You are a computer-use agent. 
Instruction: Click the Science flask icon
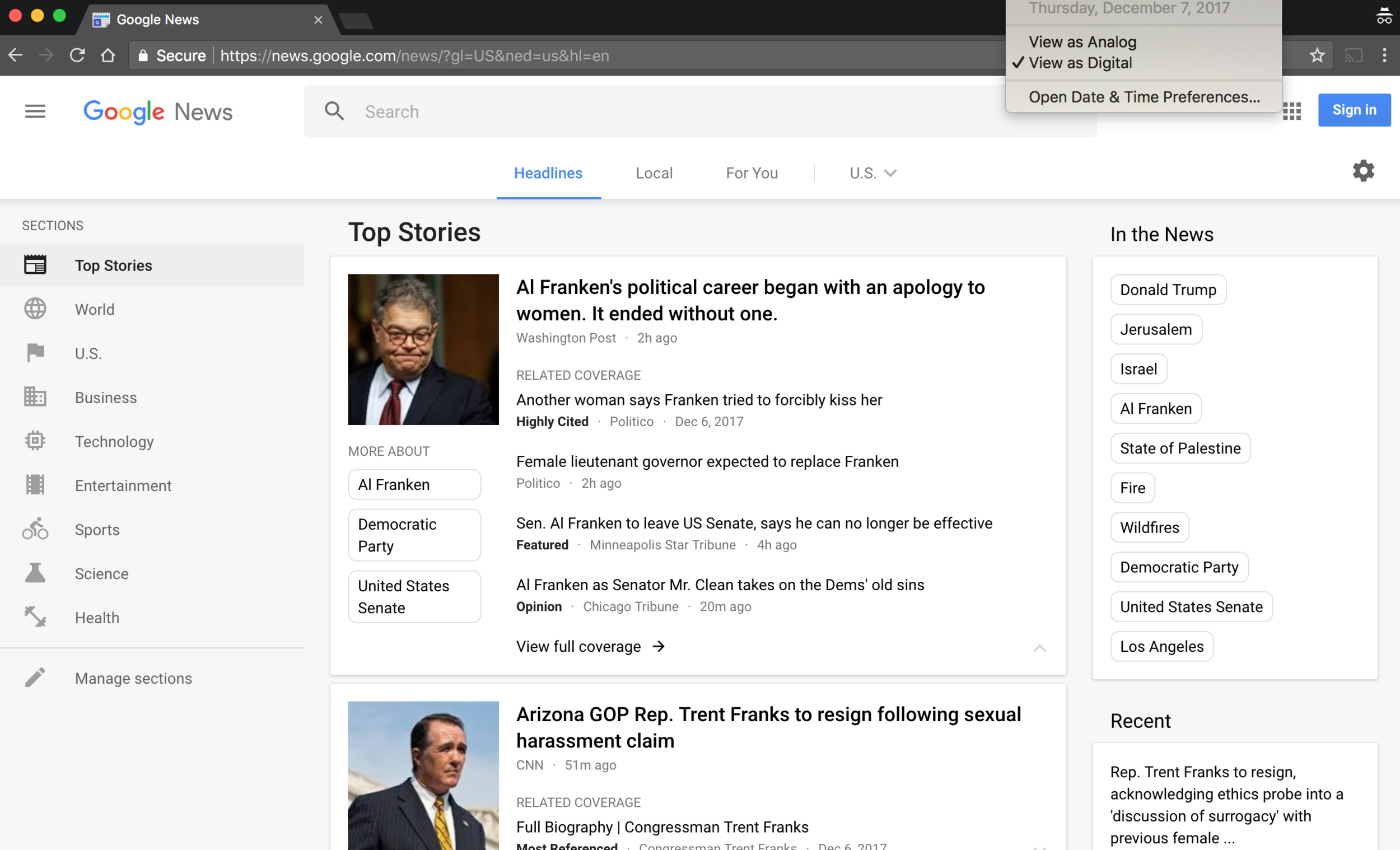pos(35,573)
